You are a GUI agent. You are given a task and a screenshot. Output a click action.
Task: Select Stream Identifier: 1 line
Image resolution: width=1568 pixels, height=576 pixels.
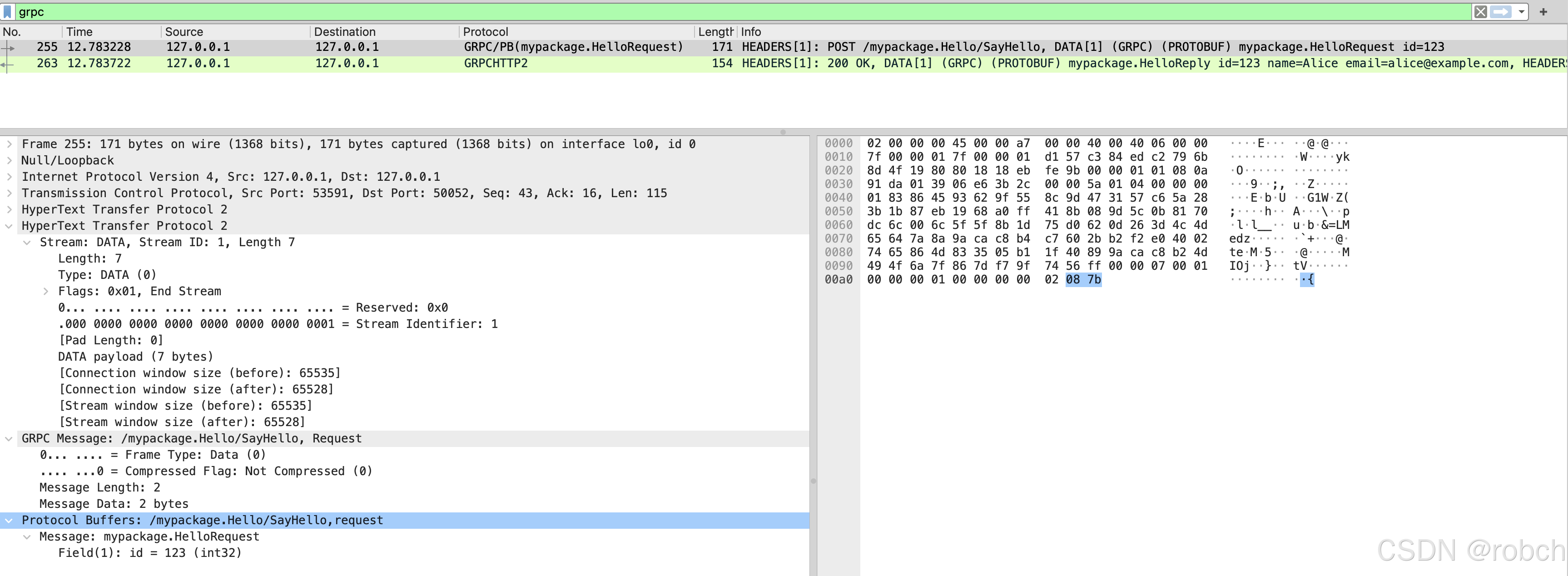[278, 324]
